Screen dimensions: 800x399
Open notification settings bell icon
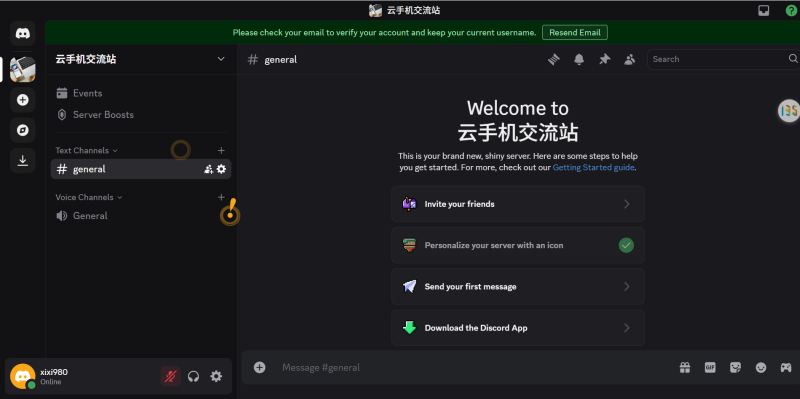click(x=579, y=59)
